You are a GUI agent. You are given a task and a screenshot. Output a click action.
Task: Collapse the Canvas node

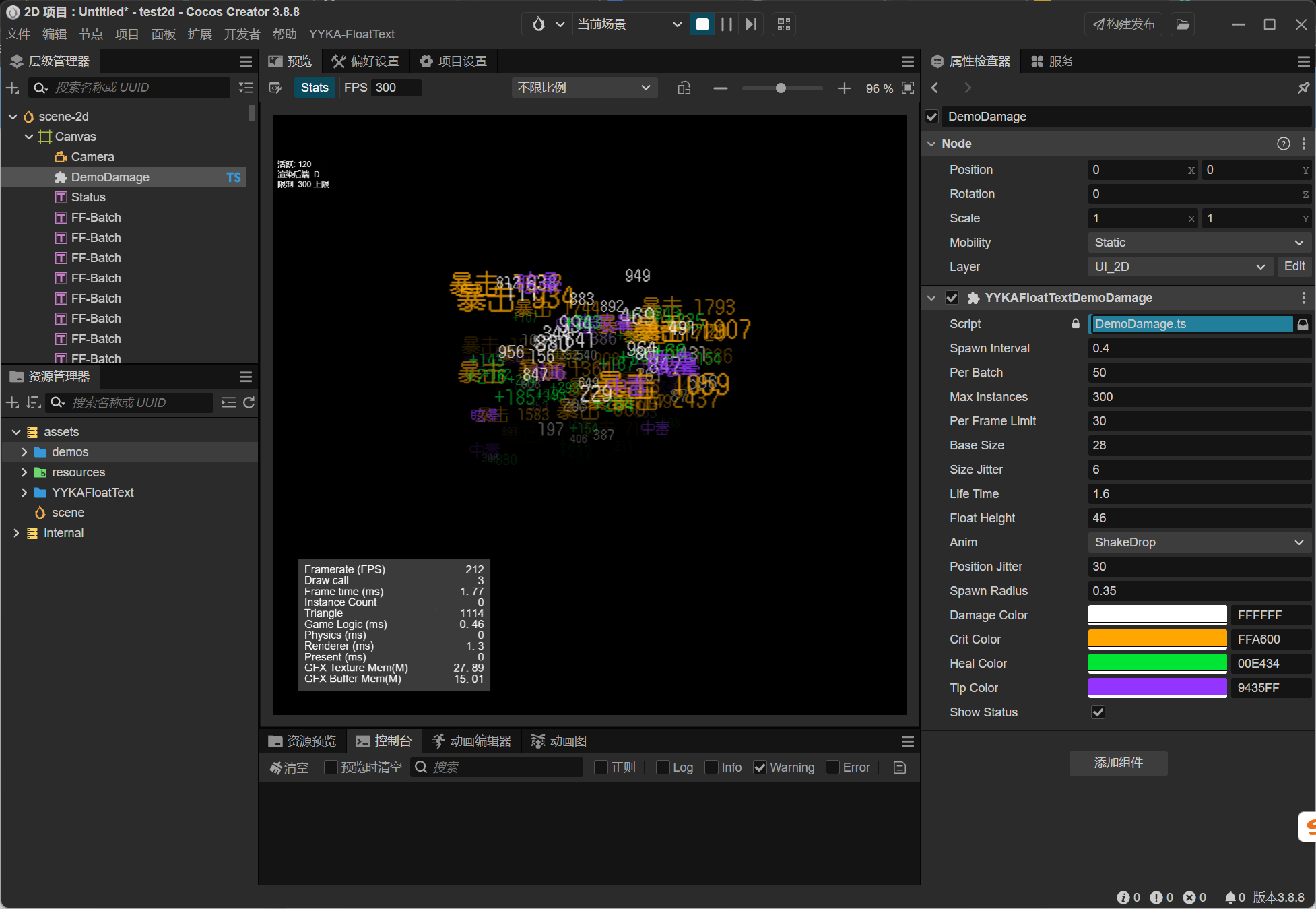pos(29,137)
